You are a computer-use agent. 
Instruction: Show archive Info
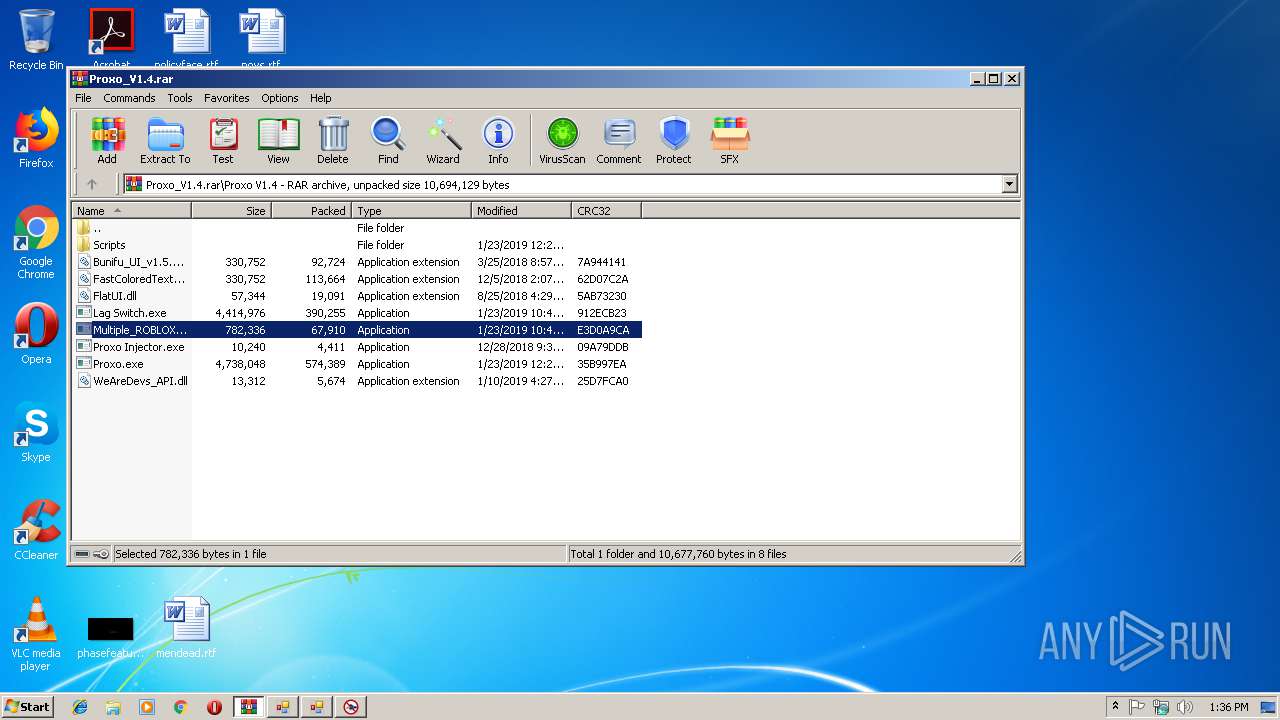(x=498, y=141)
